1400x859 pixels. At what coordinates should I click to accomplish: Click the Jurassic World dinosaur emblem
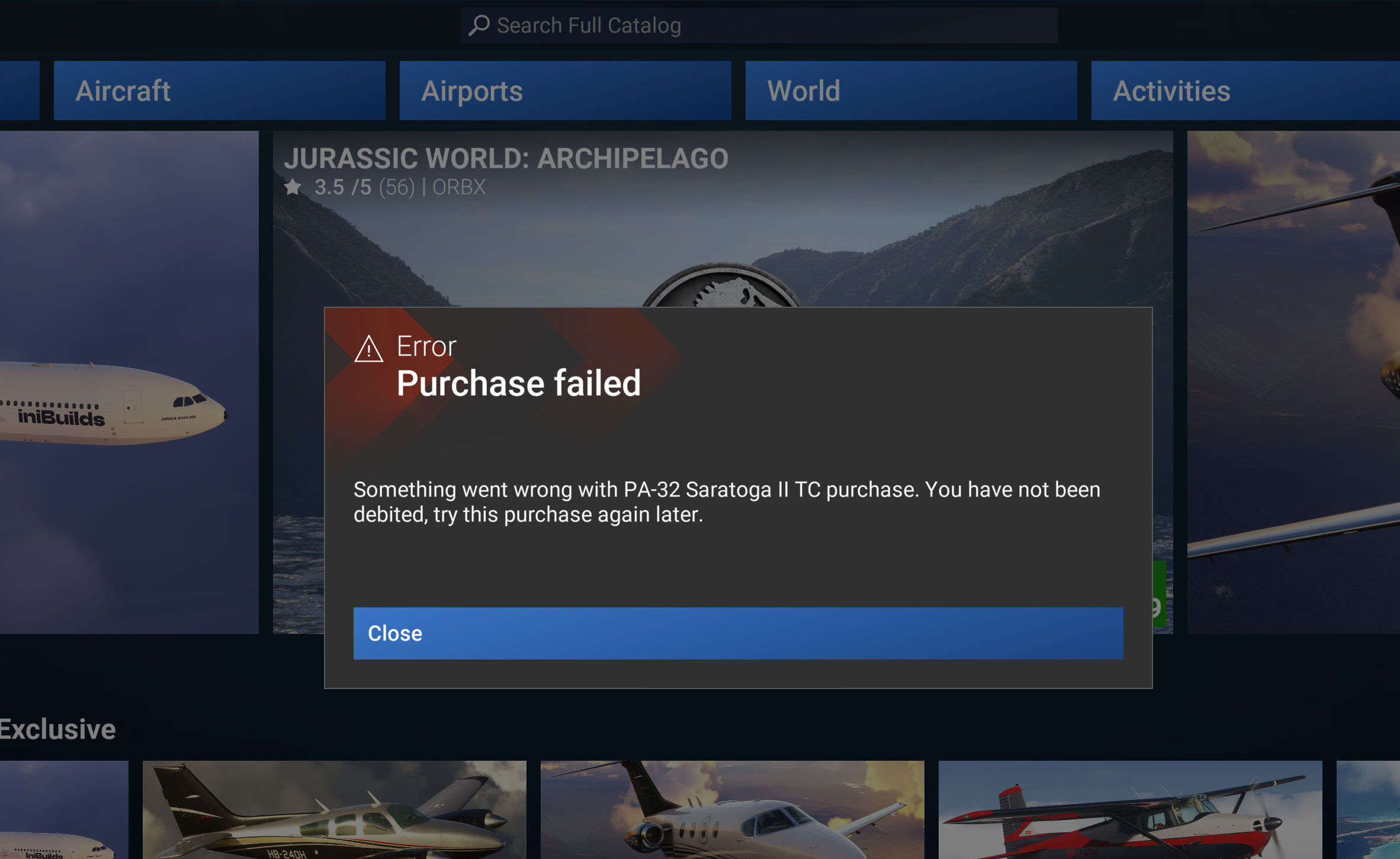pyautogui.click(x=721, y=286)
